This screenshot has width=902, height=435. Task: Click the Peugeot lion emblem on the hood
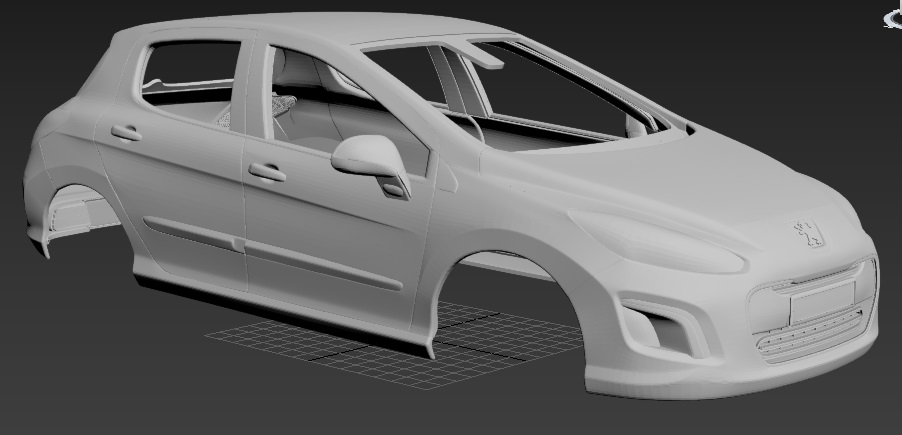pos(805,232)
